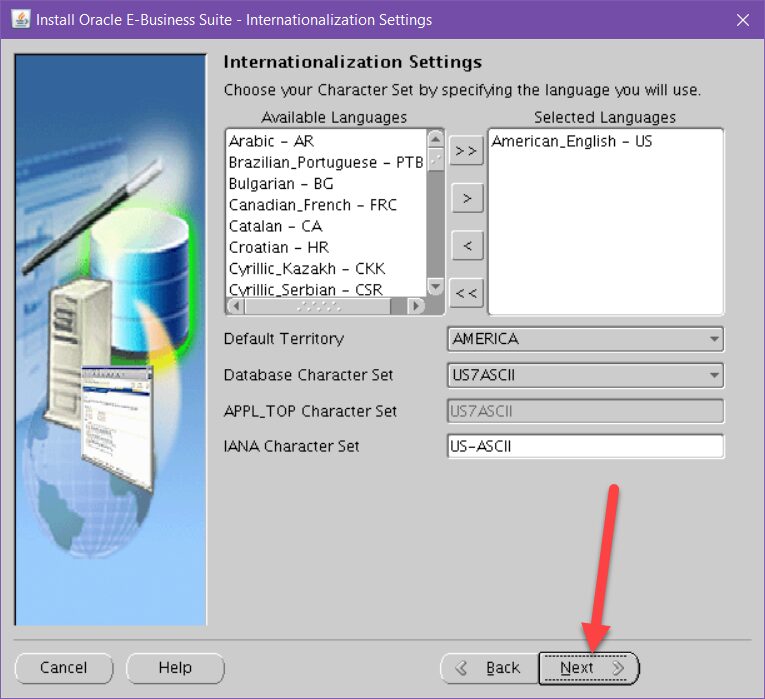
Task: Click the language list scroll-down arrow
Action: click(x=435, y=286)
